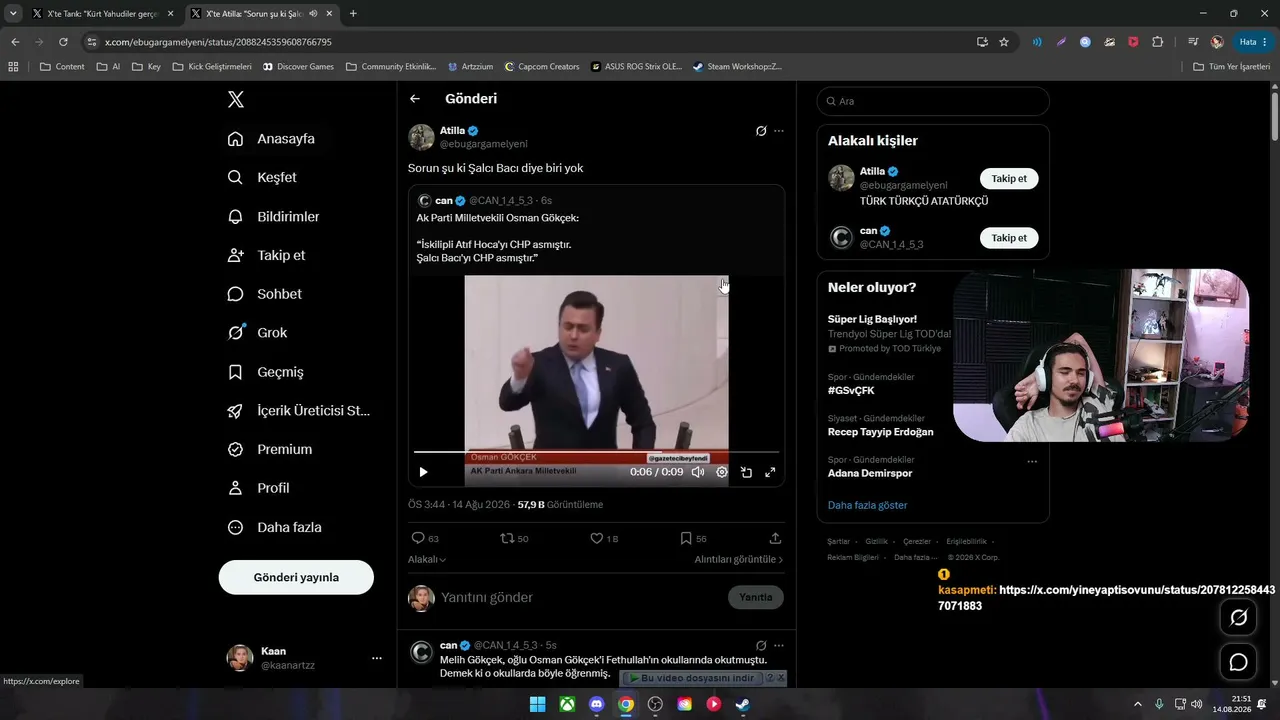Open the Extensions puzzle icon
Screen dimensions: 1280x720
(1158, 42)
